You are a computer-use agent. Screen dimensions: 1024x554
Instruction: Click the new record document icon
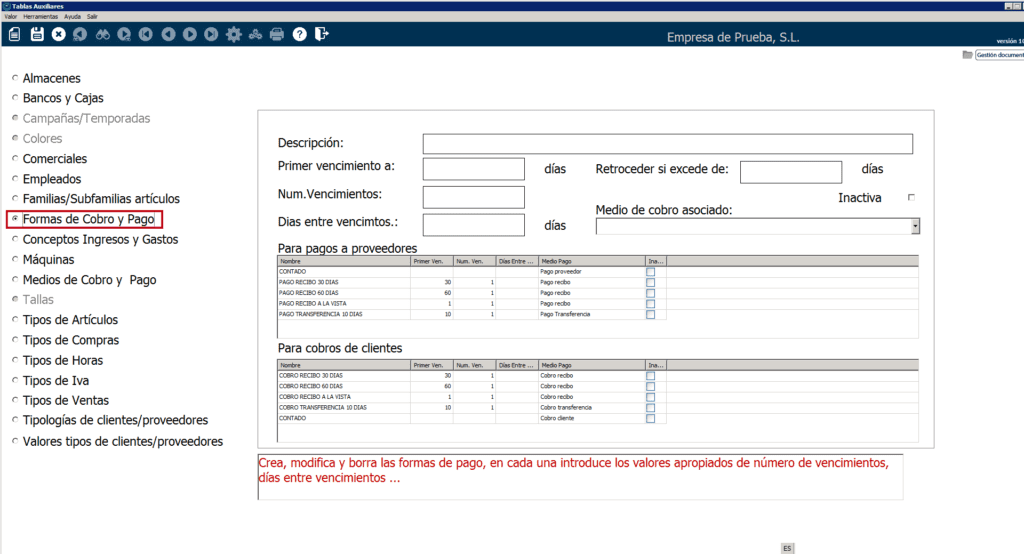tap(14, 35)
